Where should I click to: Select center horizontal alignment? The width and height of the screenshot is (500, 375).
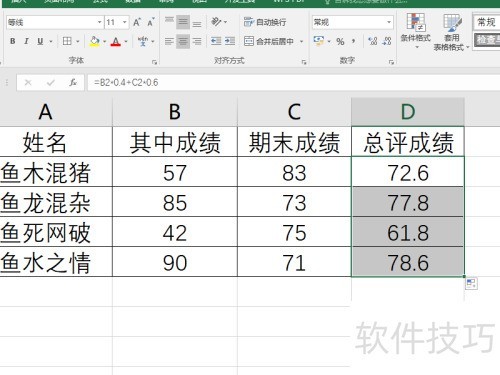183,41
